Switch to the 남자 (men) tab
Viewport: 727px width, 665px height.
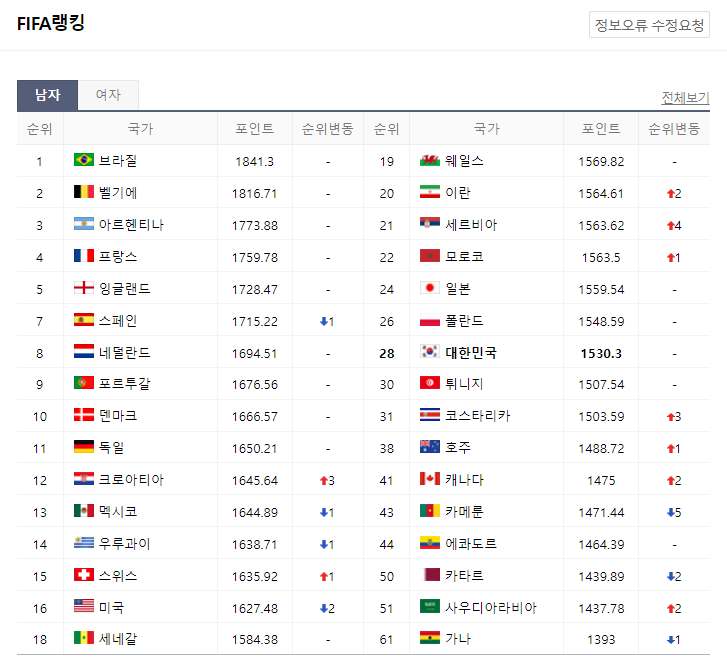point(47,95)
